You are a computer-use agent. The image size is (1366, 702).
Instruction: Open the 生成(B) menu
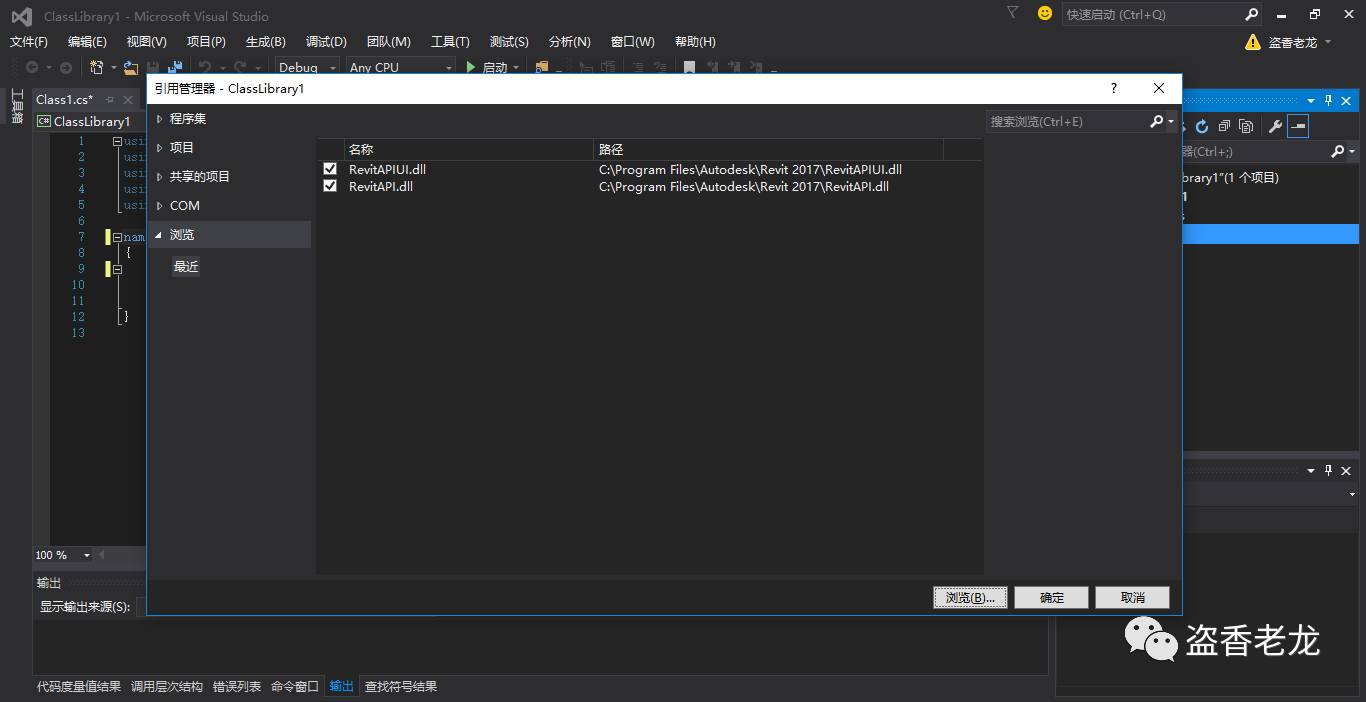pyautogui.click(x=266, y=42)
